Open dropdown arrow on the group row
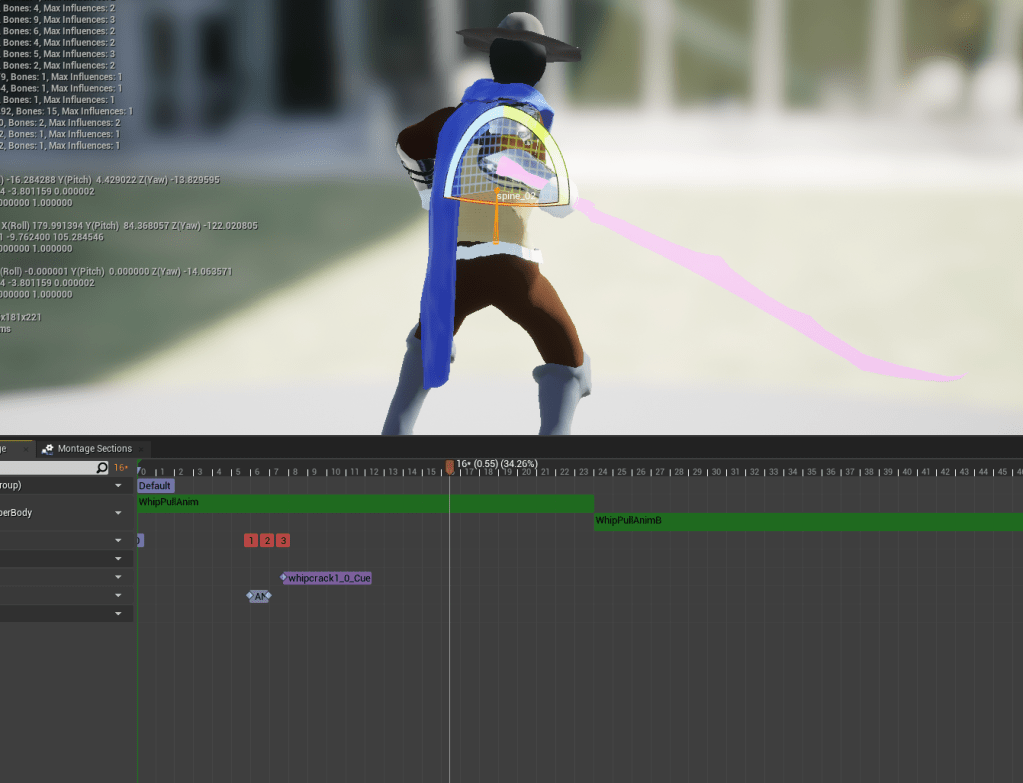The height and width of the screenshot is (783, 1023). click(119, 486)
